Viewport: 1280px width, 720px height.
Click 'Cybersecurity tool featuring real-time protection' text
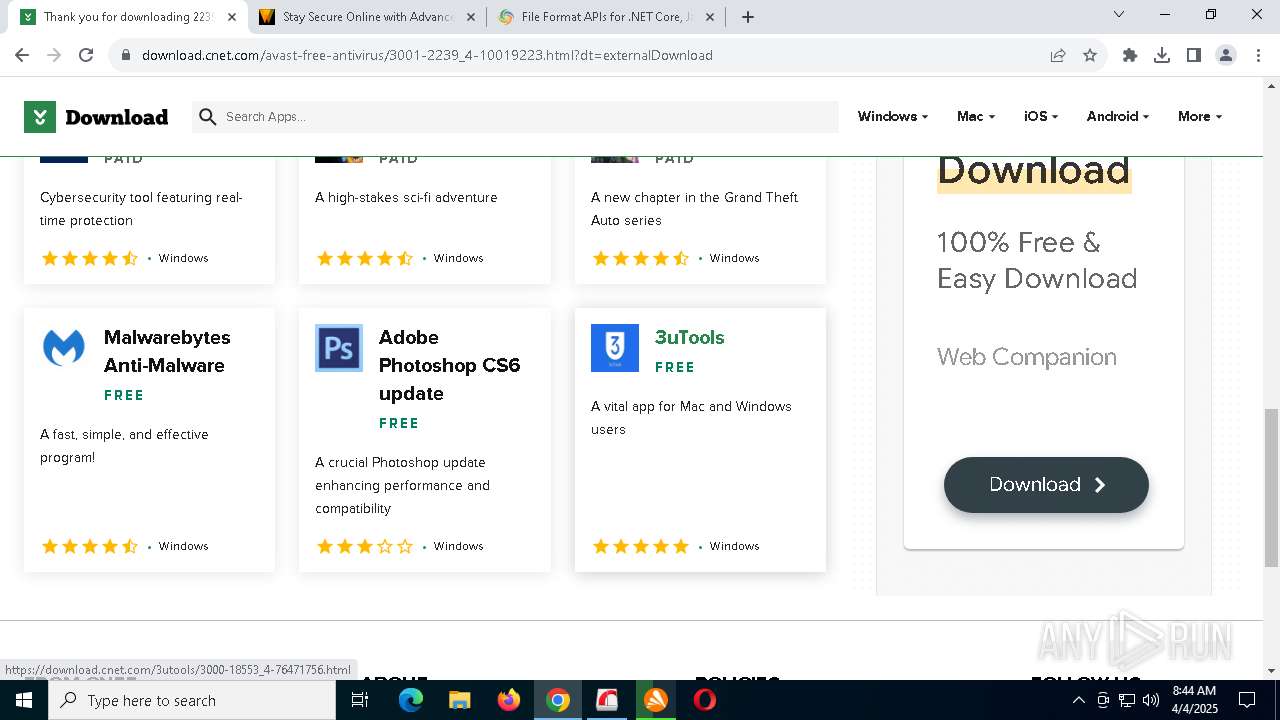click(141, 209)
